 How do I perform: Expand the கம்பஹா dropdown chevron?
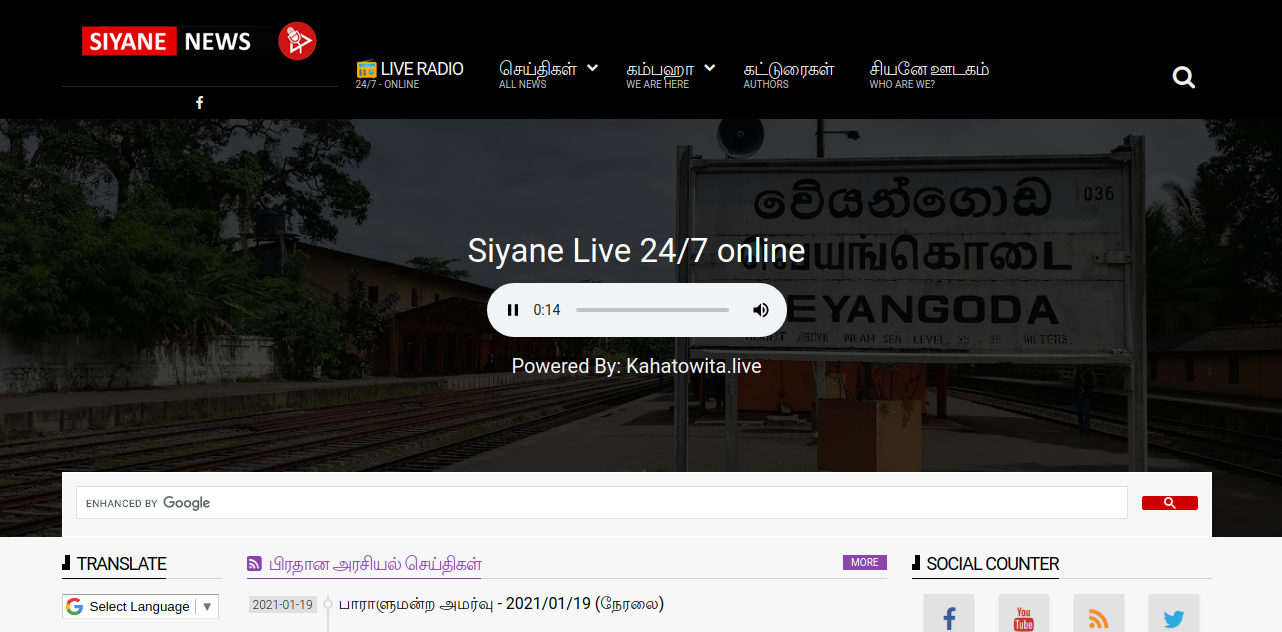709,68
